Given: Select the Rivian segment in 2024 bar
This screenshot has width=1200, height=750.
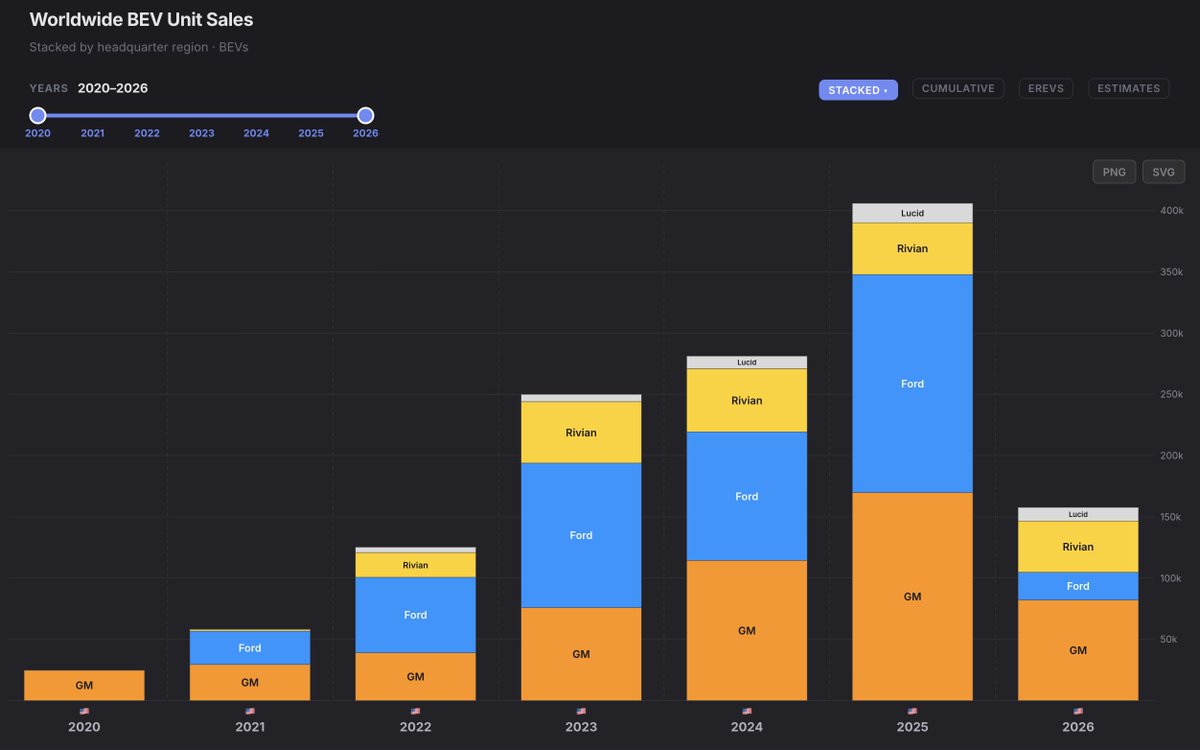Looking at the screenshot, I should 747,400.
